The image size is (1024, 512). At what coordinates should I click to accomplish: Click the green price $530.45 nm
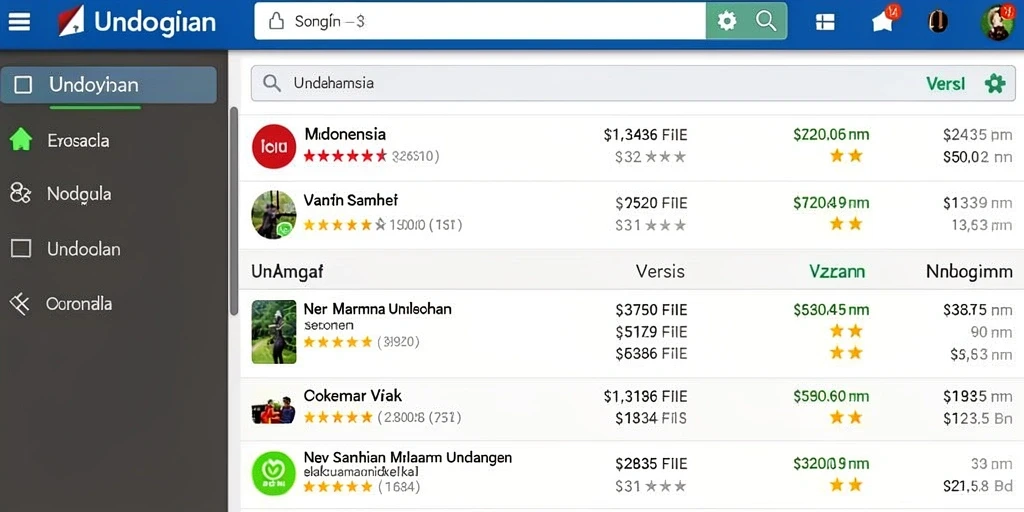tap(831, 310)
